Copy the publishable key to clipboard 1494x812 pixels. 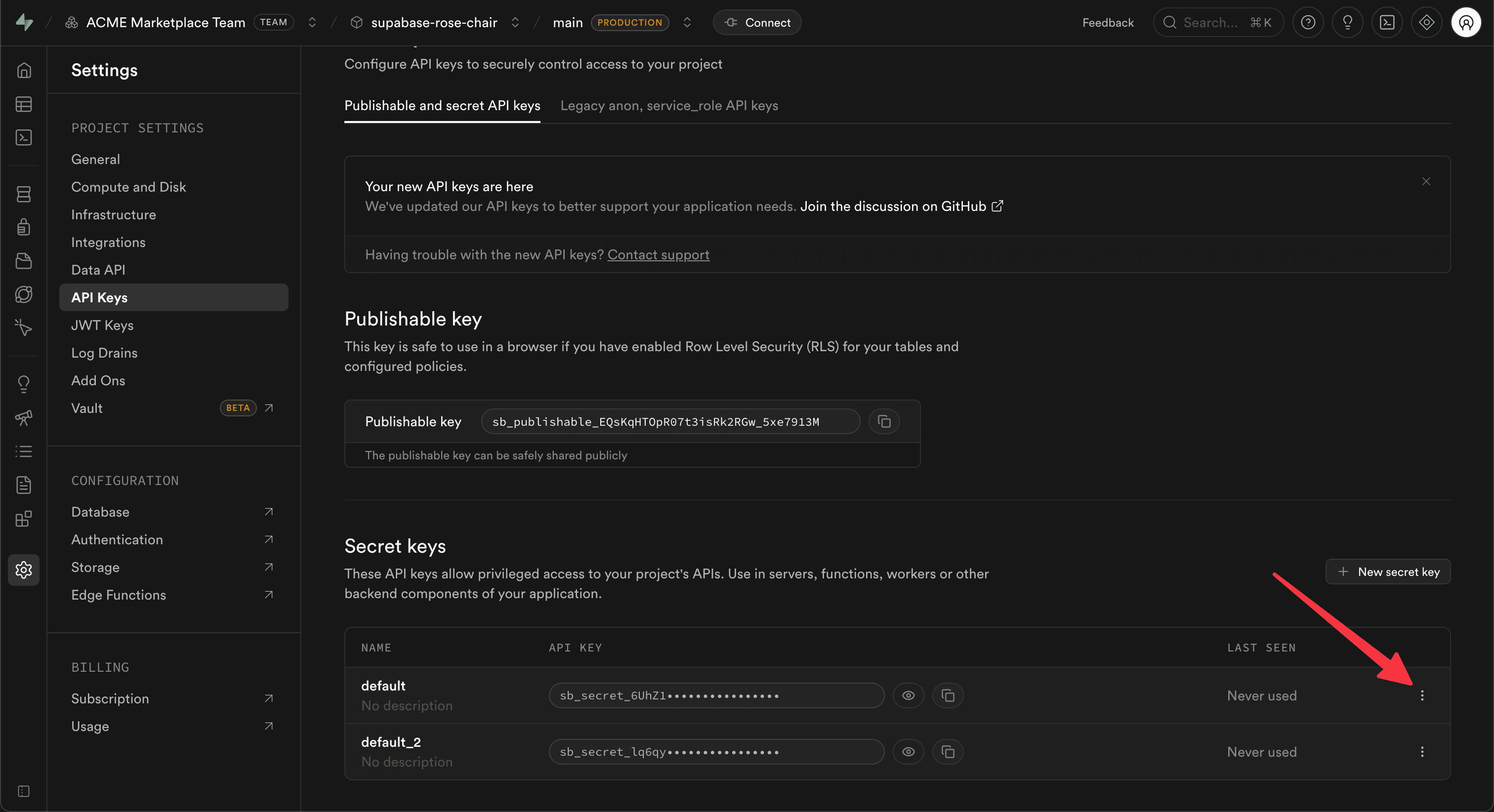(x=884, y=422)
